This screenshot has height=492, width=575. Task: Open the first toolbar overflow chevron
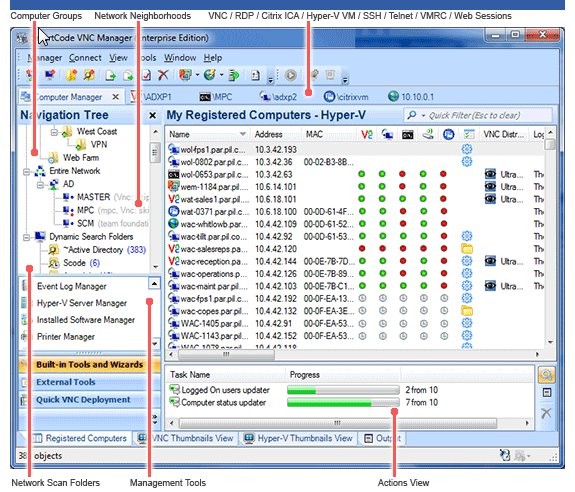click(x=271, y=80)
